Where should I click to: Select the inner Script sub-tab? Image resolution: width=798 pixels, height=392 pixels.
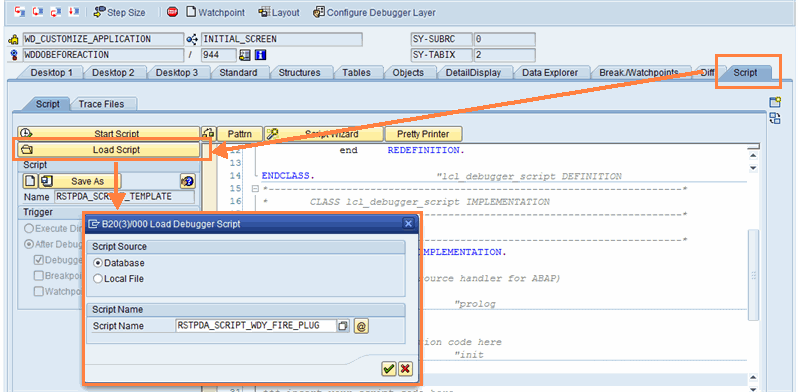[47, 104]
